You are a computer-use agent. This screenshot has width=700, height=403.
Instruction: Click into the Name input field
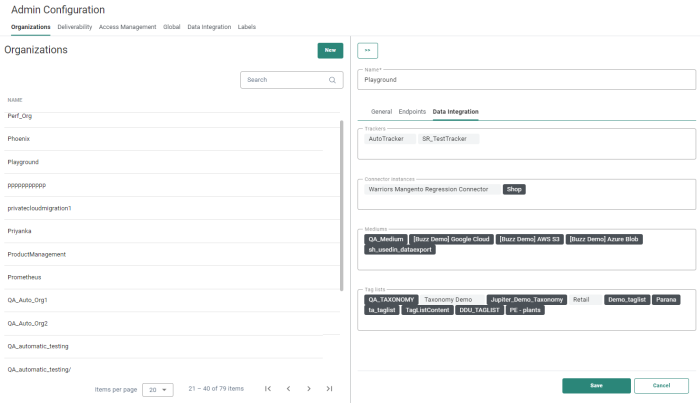(x=525, y=79)
